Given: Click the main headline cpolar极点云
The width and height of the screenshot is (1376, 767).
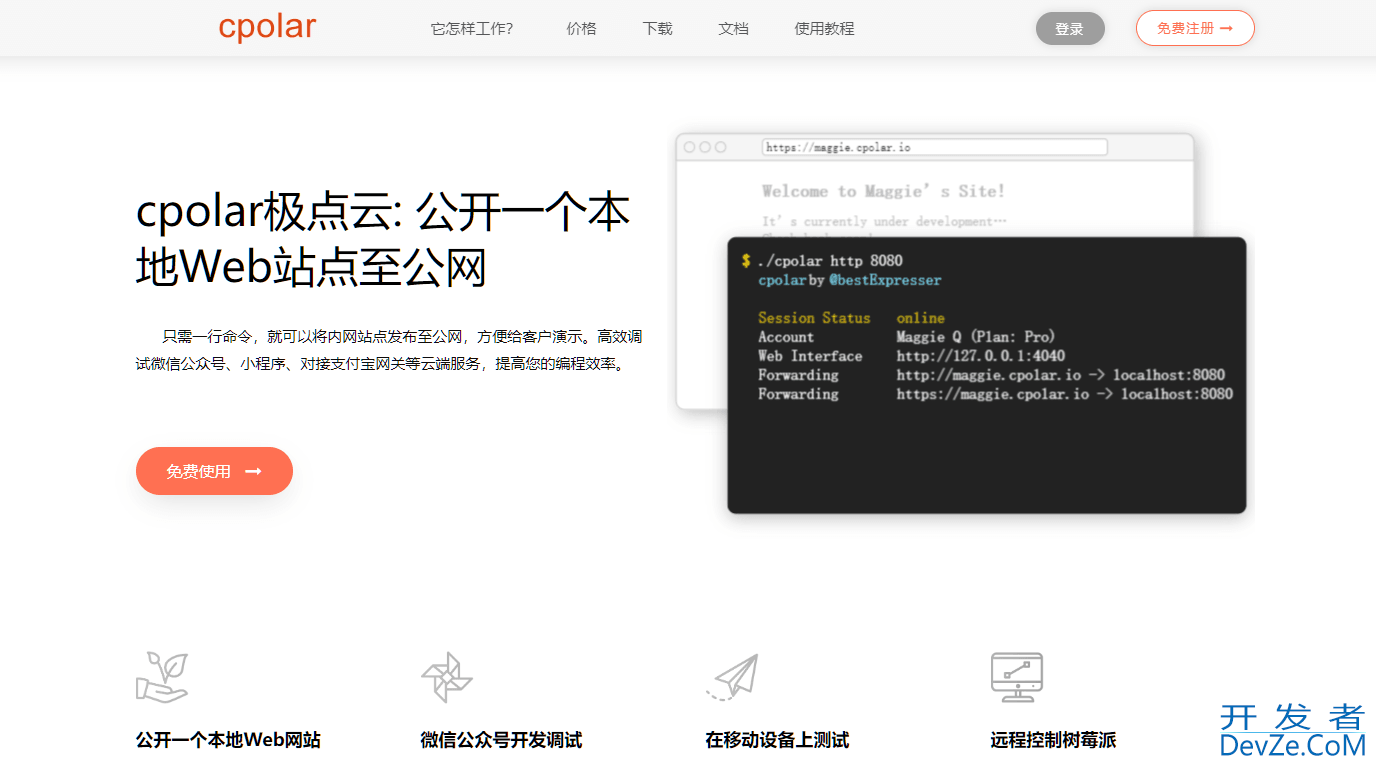Looking at the screenshot, I should point(383,240).
